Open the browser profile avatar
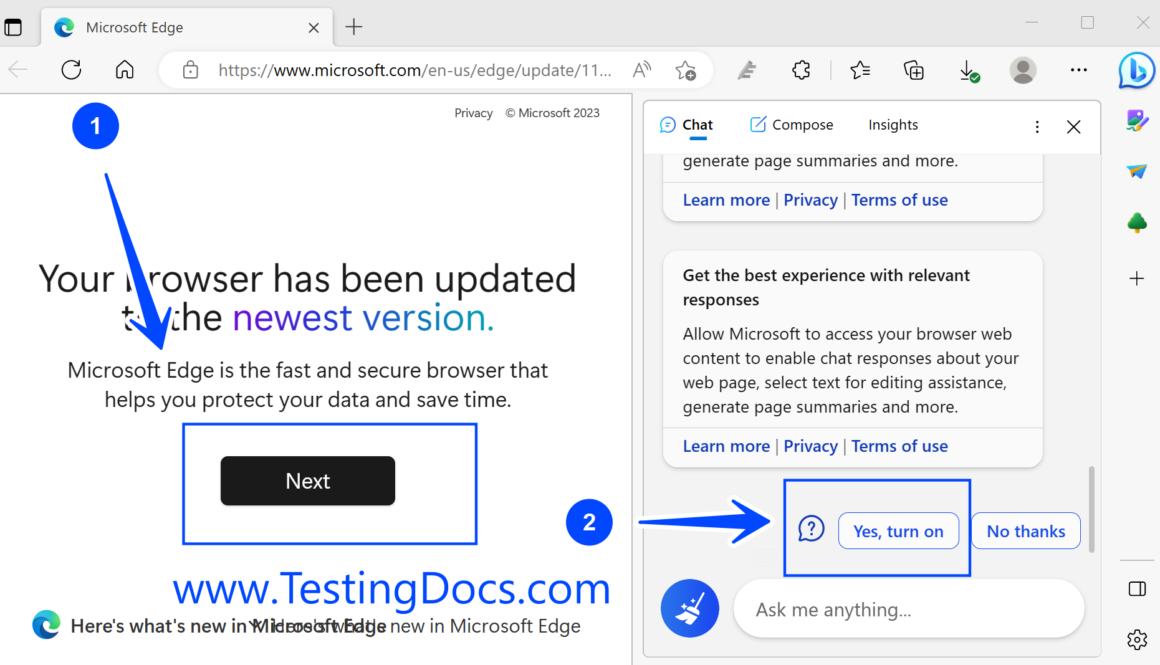 pyautogui.click(x=1023, y=70)
